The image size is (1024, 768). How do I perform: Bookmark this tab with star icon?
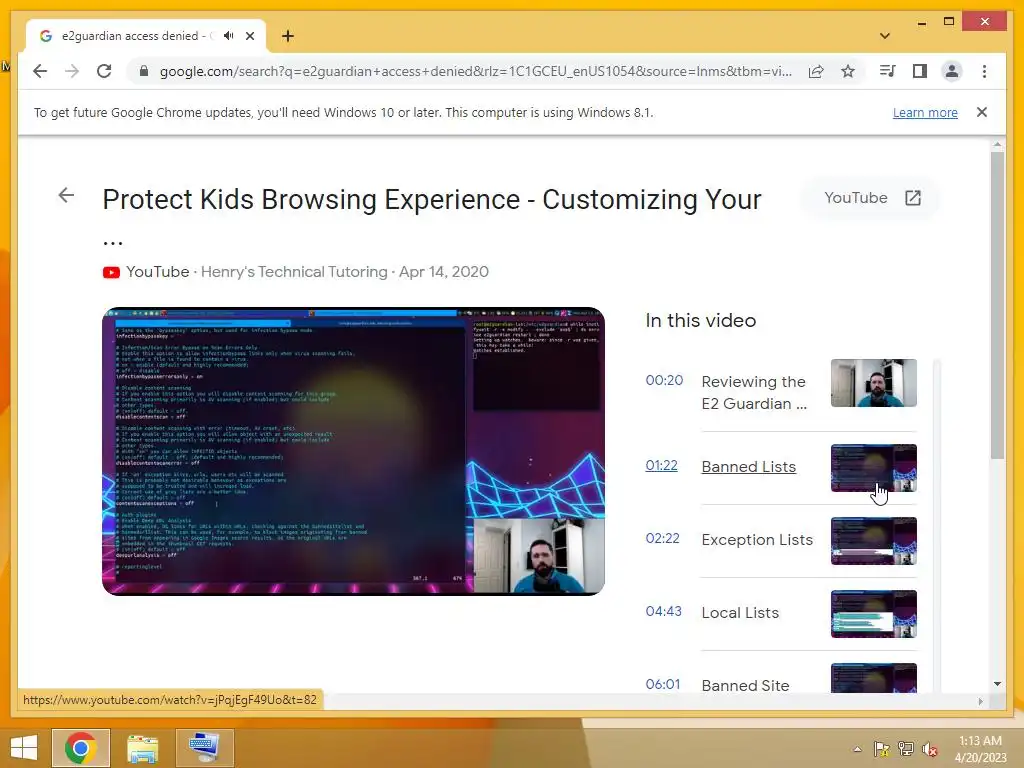point(848,71)
